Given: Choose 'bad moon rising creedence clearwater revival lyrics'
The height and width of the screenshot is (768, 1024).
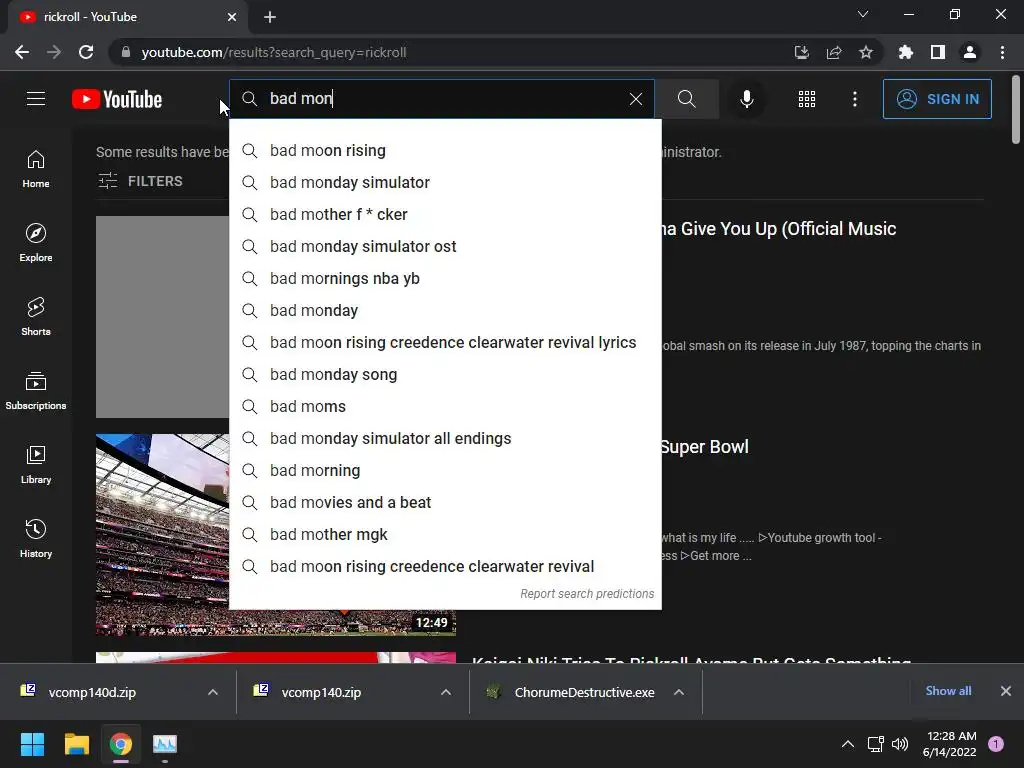Looking at the screenshot, I should tap(445, 342).
